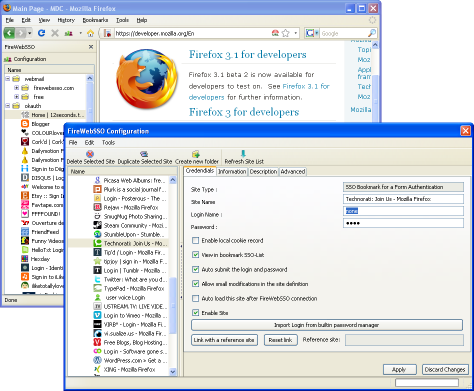Click the Reset link button
This screenshot has width=474, height=391.
tap(281, 340)
